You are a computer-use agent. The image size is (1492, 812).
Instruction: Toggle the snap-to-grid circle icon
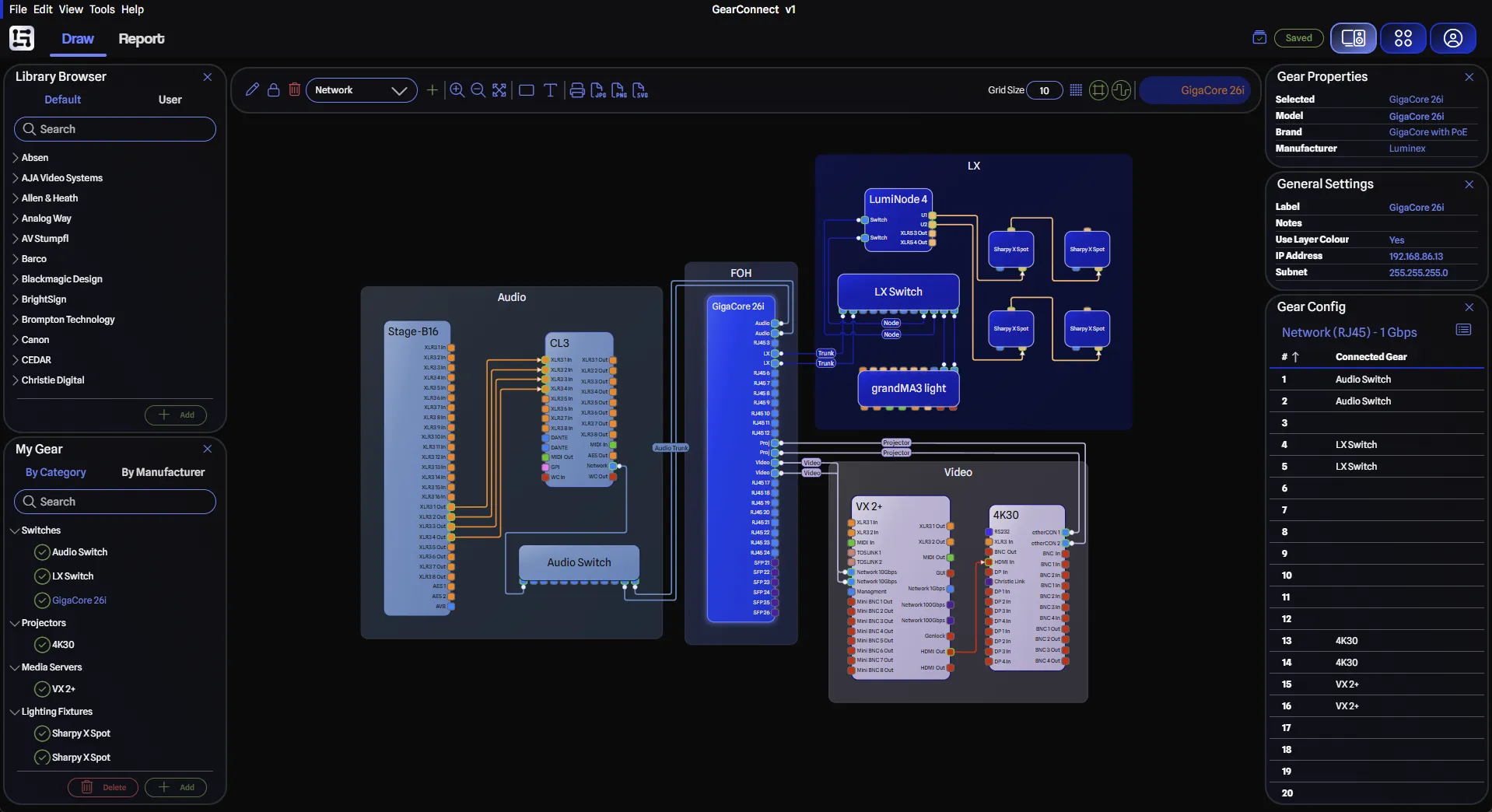coord(1098,90)
